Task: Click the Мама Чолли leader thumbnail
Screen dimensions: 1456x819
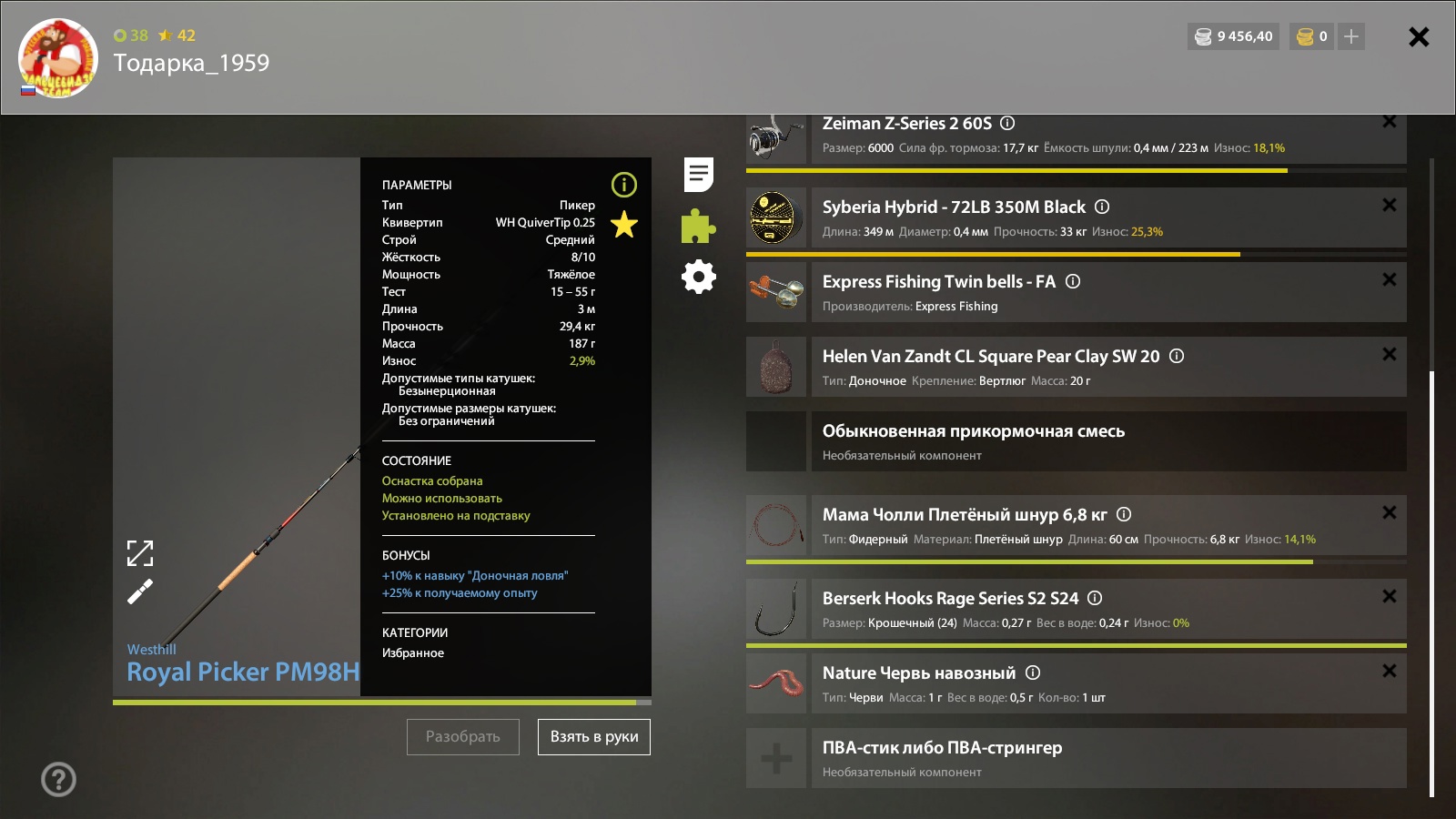Action: tap(776, 525)
